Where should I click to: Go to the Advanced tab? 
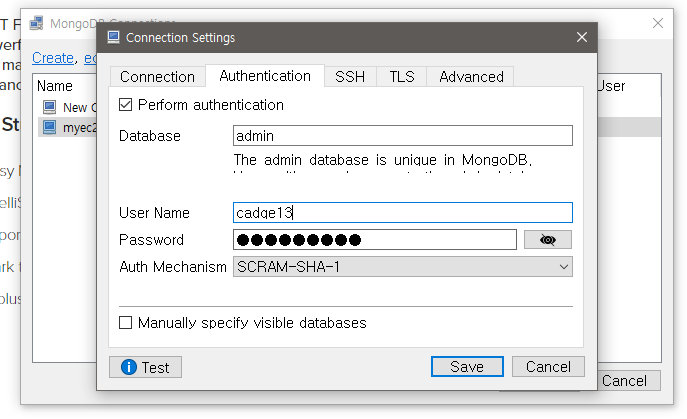(471, 77)
